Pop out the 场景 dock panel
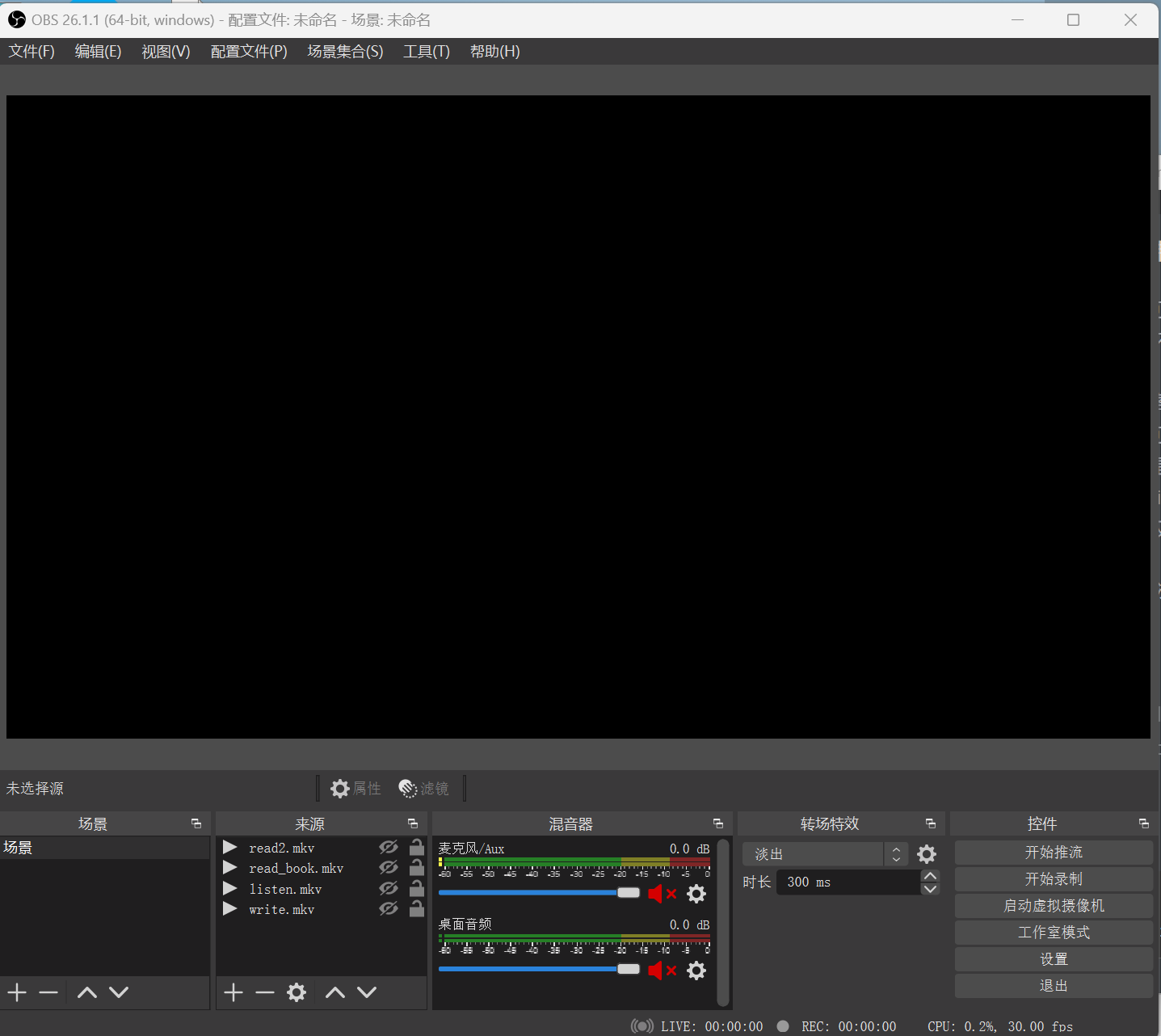 point(196,823)
